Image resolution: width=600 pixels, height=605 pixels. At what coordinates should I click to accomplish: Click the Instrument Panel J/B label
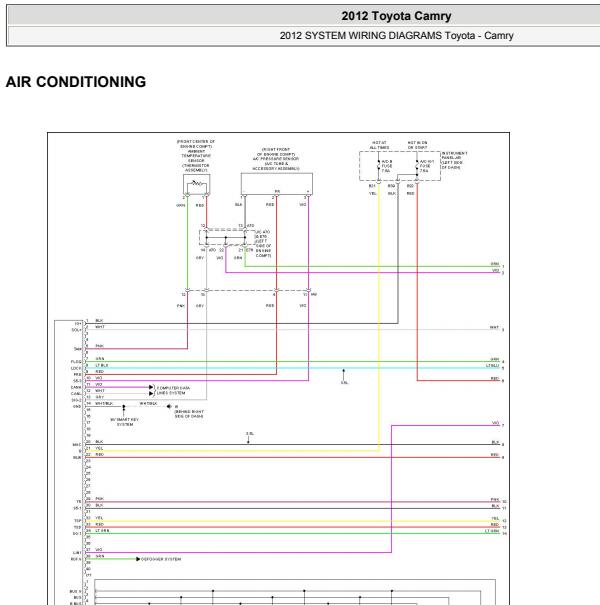pyautogui.click(x=454, y=160)
